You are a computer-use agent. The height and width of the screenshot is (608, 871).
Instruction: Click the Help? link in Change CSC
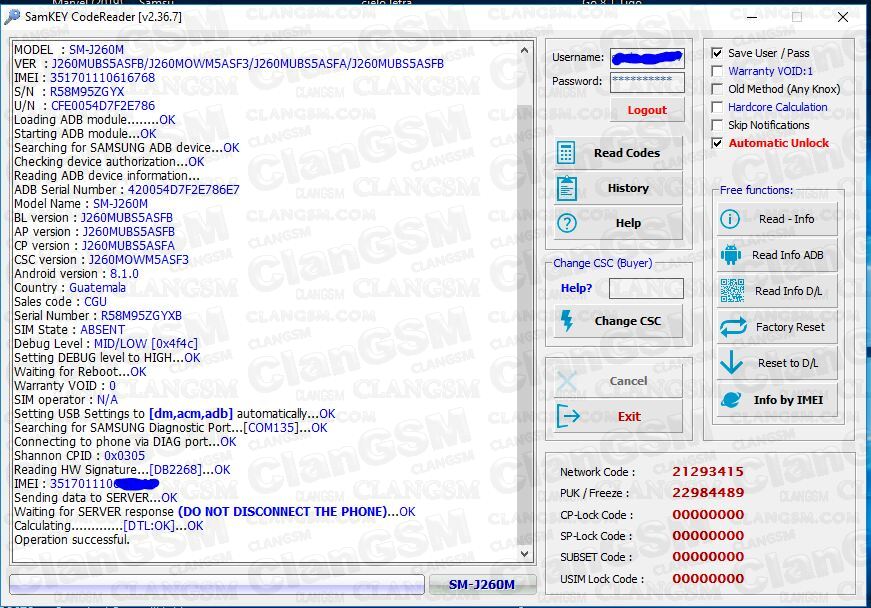(x=576, y=288)
